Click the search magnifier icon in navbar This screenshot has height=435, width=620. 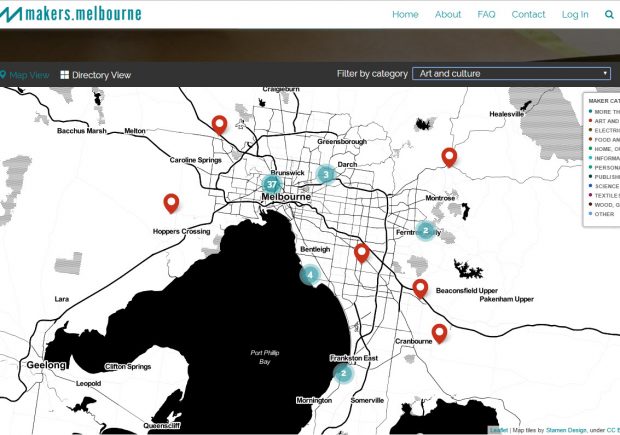(609, 15)
